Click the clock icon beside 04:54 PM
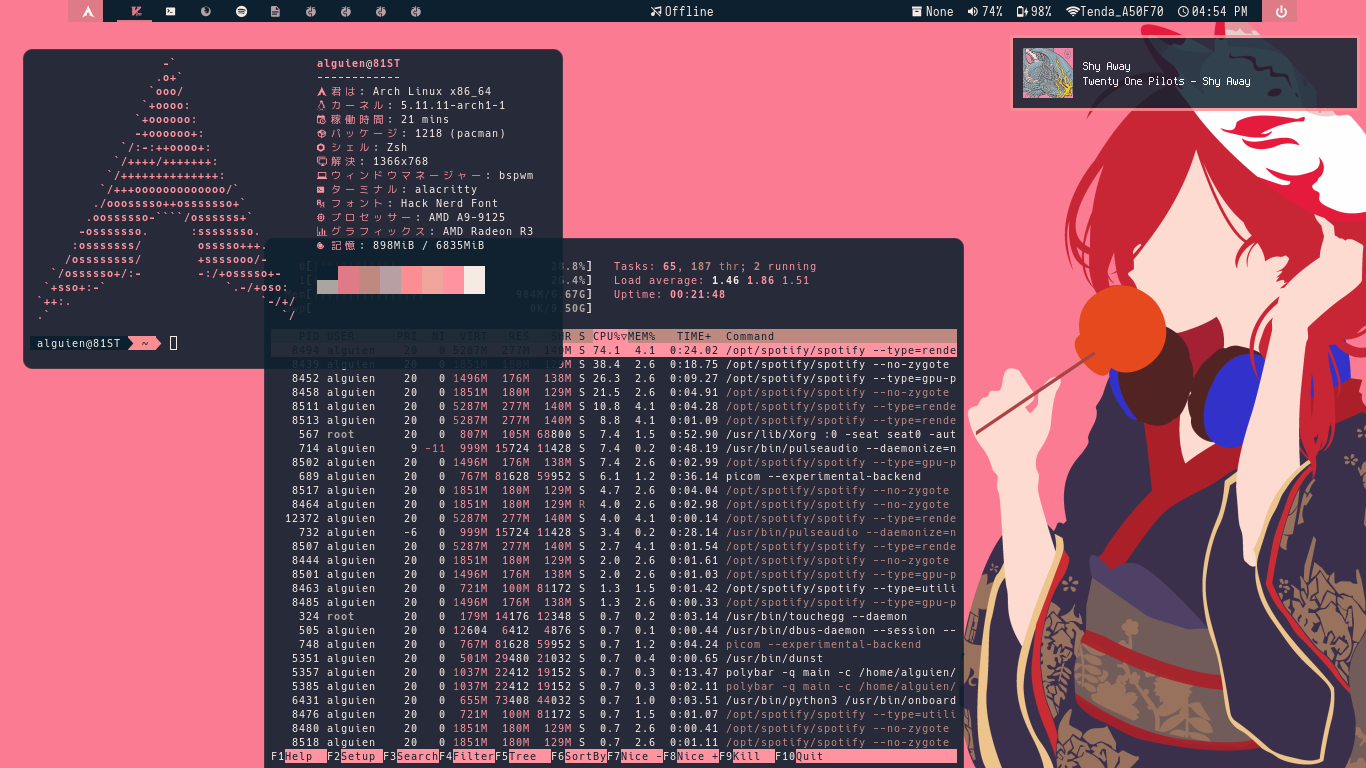This screenshot has height=768, width=1366. coord(1184,12)
